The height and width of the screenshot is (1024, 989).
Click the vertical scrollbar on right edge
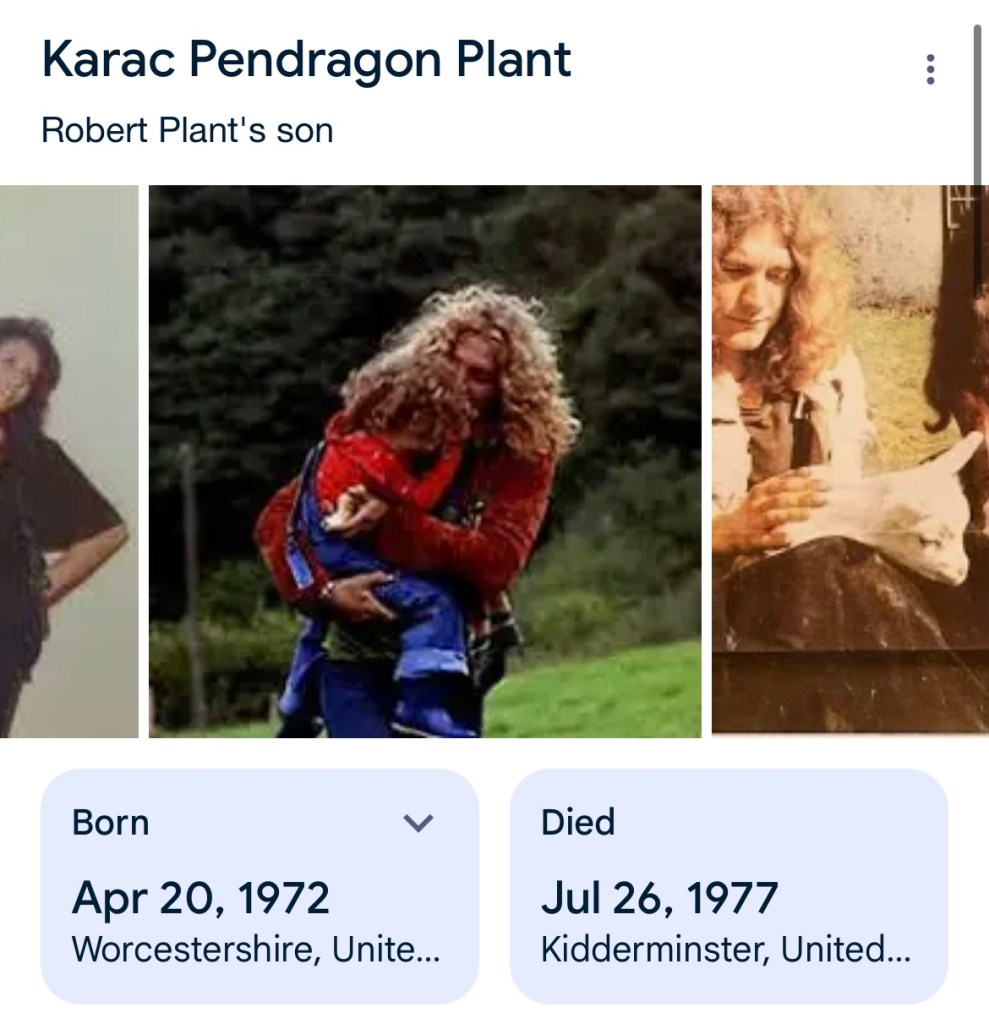978,100
